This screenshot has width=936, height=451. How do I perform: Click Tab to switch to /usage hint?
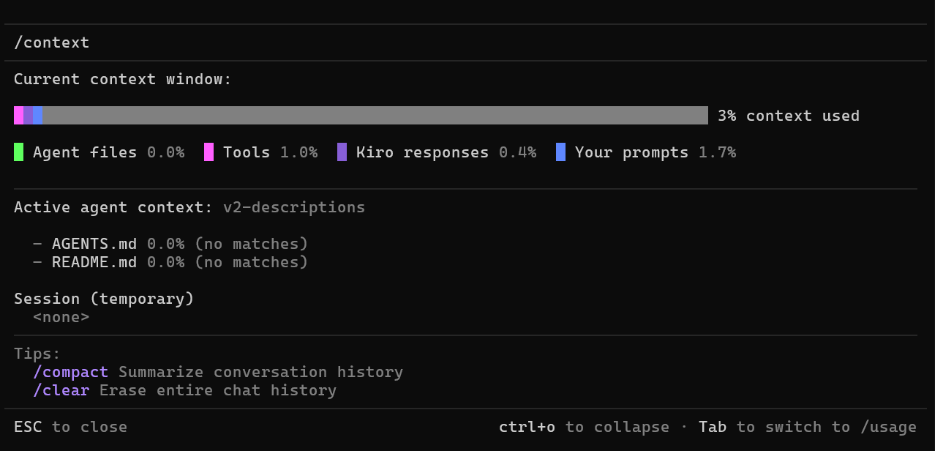(808, 427)
